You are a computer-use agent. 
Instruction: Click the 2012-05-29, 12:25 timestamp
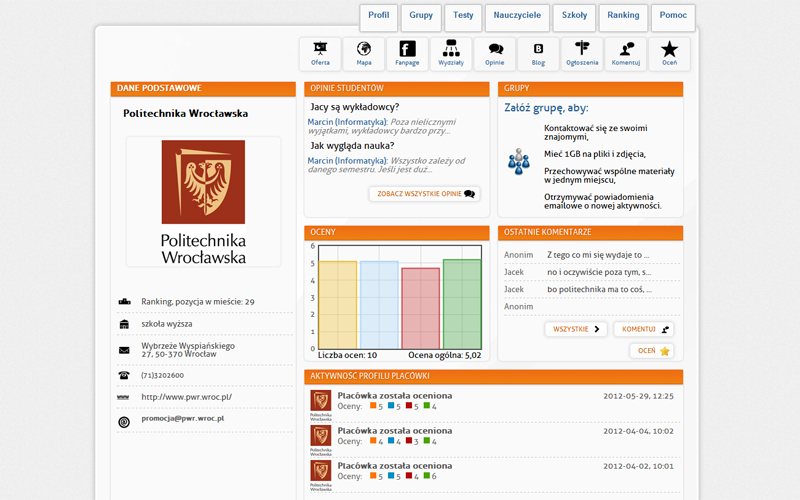[x=638, y=396]
